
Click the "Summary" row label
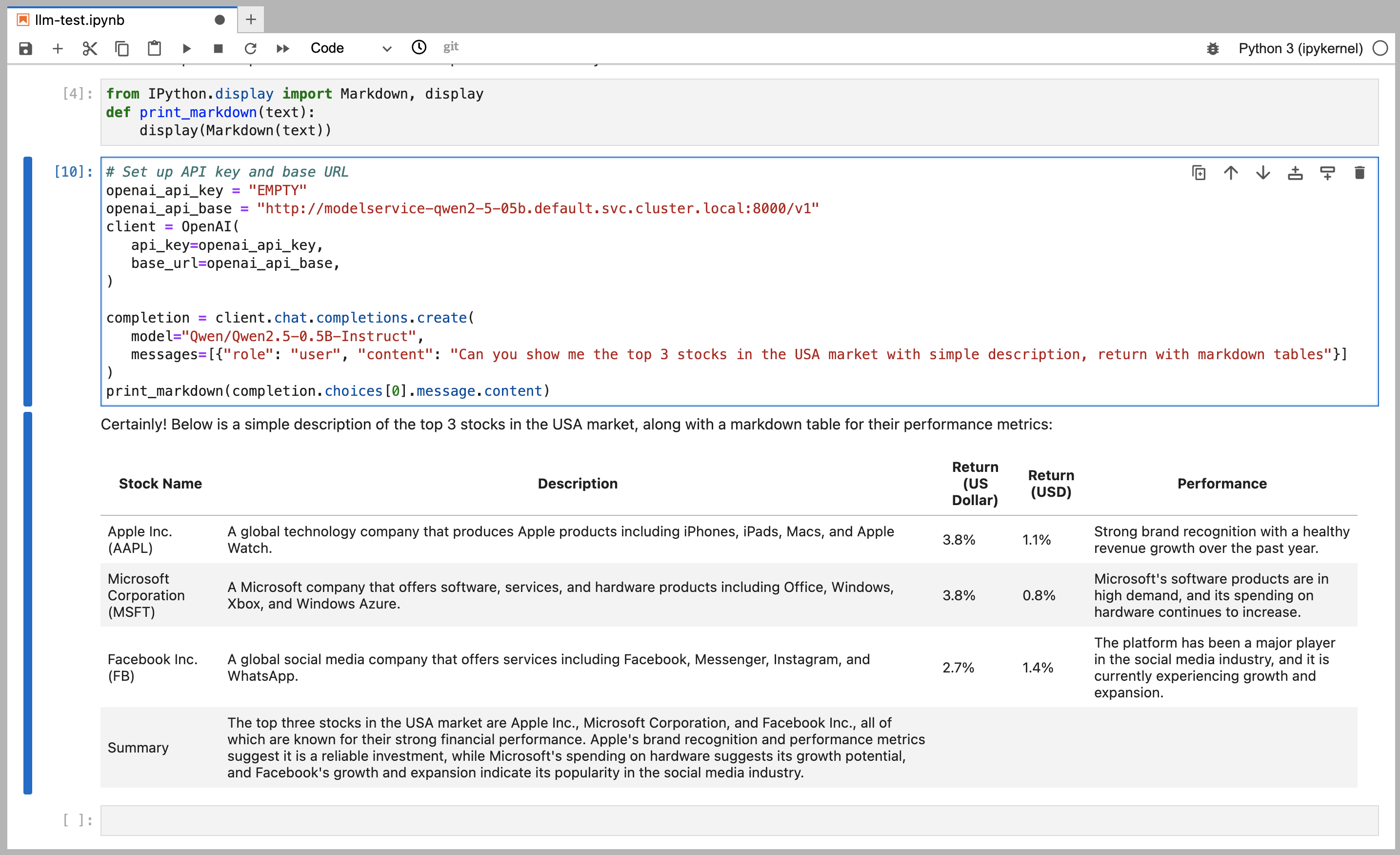point(138,748)
